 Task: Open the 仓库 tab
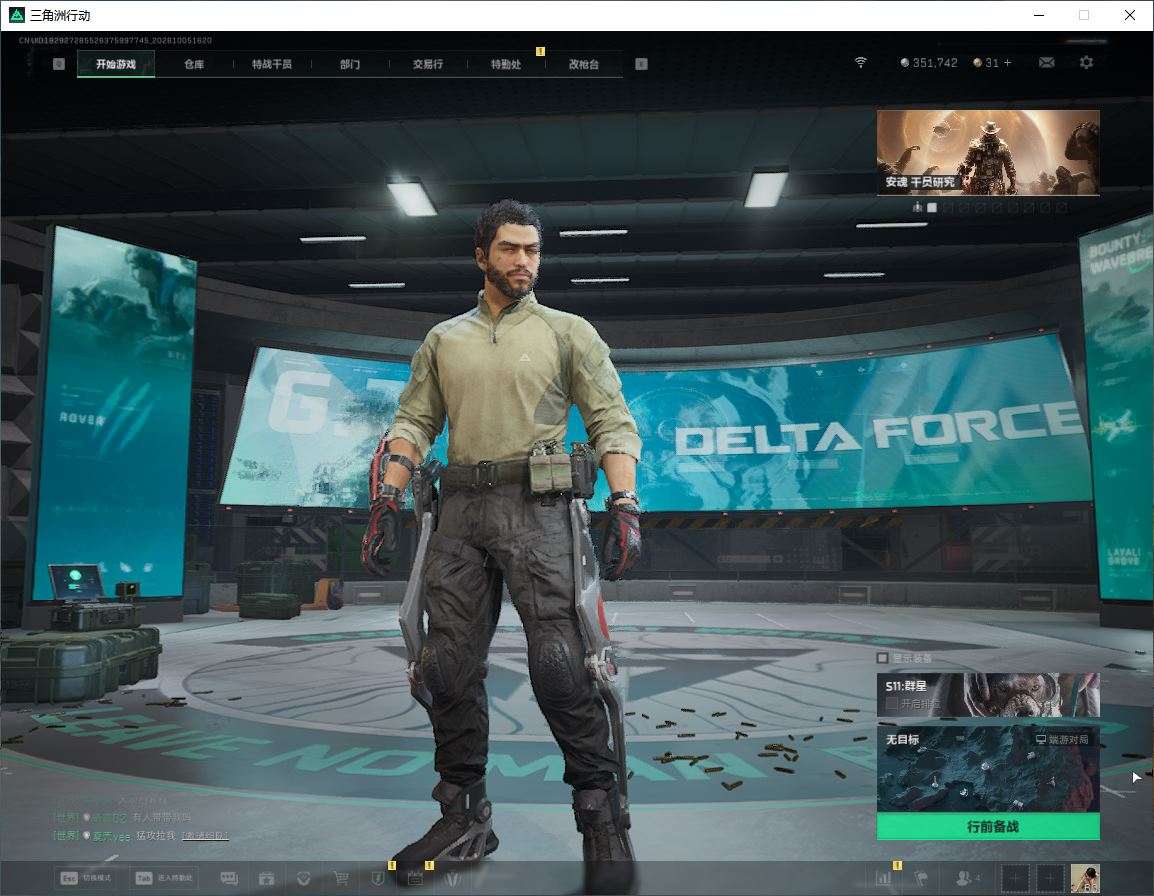(x=194, y=64)
